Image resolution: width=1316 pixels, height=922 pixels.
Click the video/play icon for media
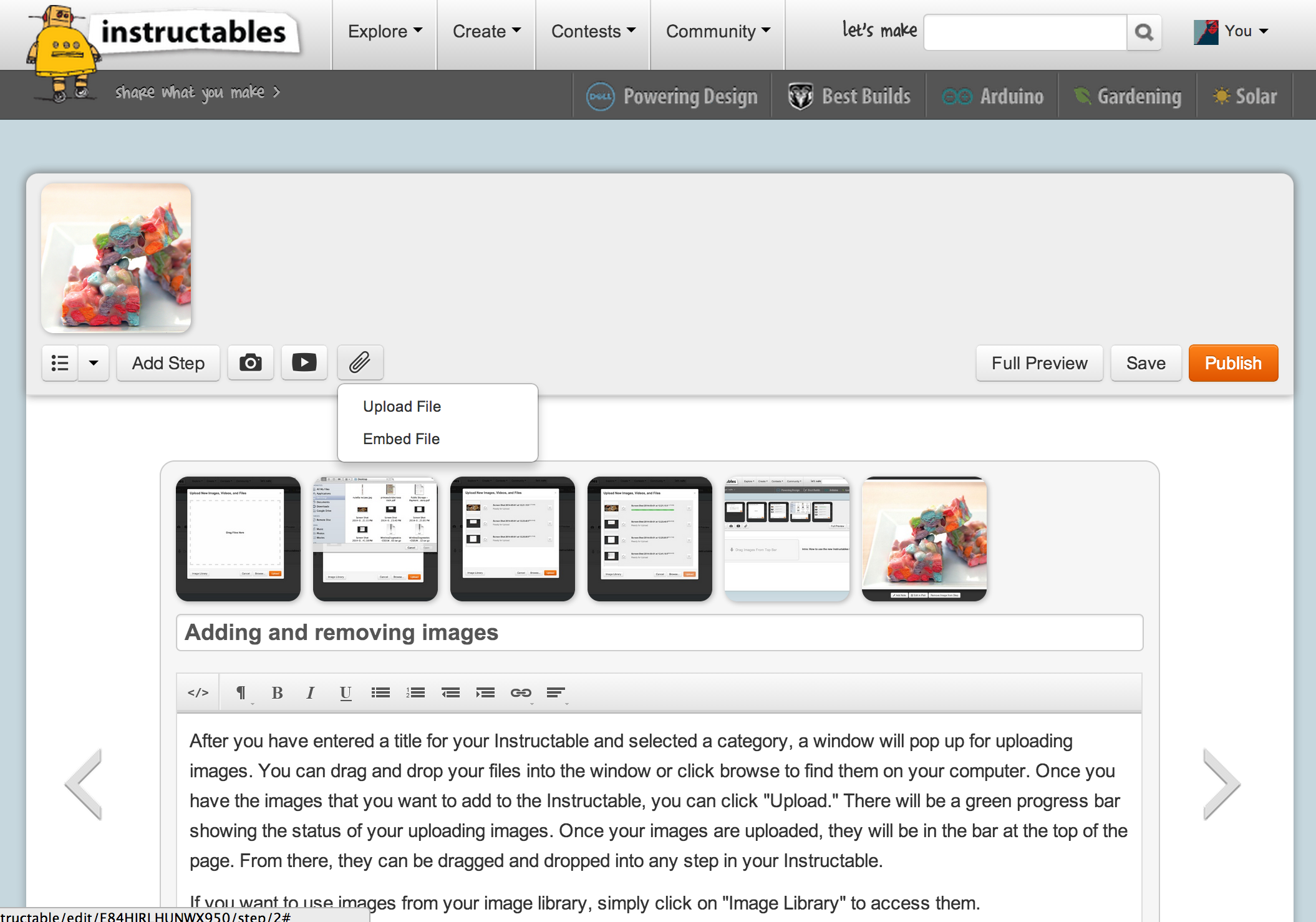(x=304, y=363)
